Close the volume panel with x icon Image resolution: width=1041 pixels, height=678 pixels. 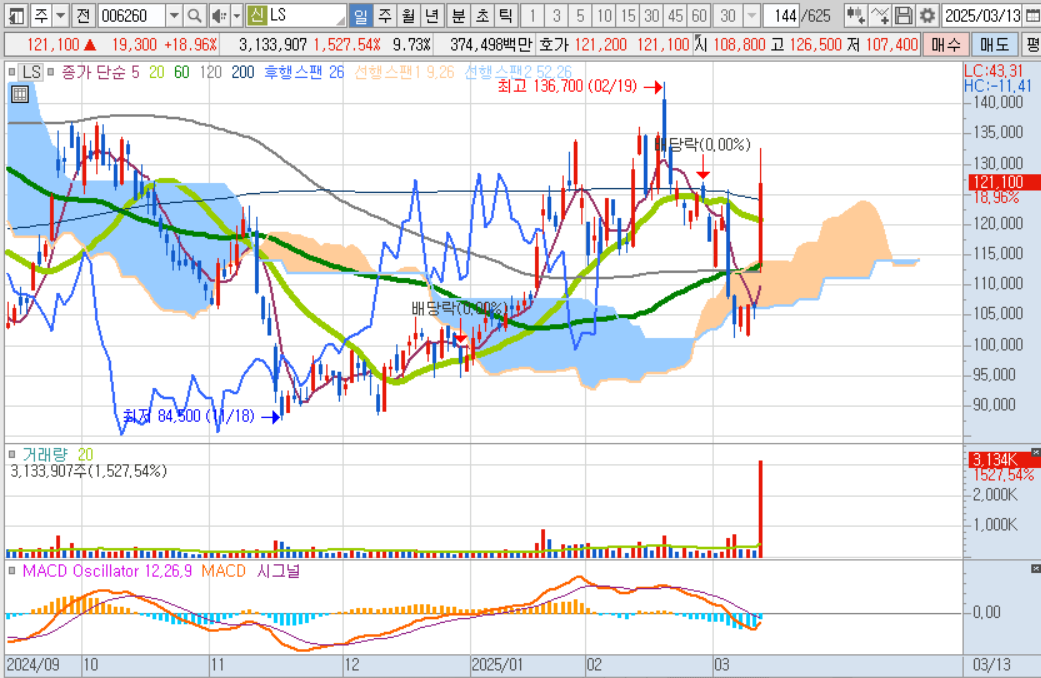[1036, 452]
